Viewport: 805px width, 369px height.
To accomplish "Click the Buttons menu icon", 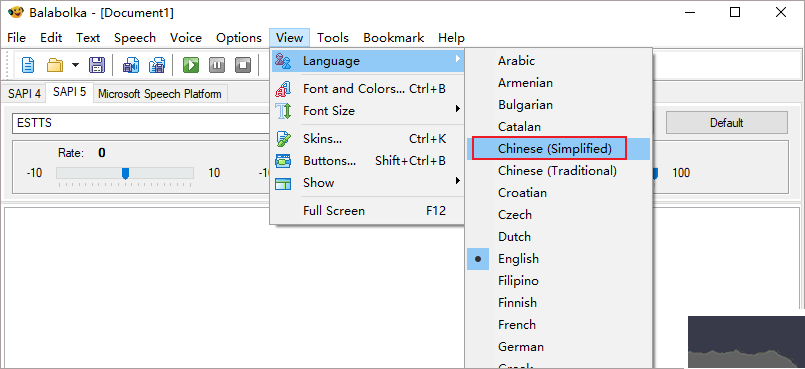I will pos(283,161).
